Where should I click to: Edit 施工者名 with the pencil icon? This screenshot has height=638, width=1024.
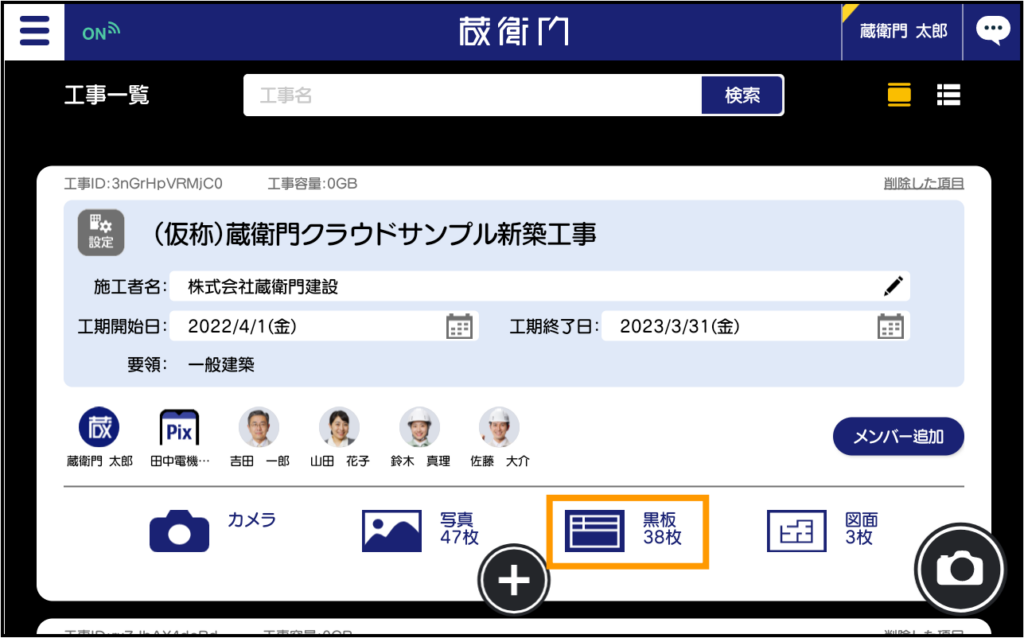(x=893, y=286)
